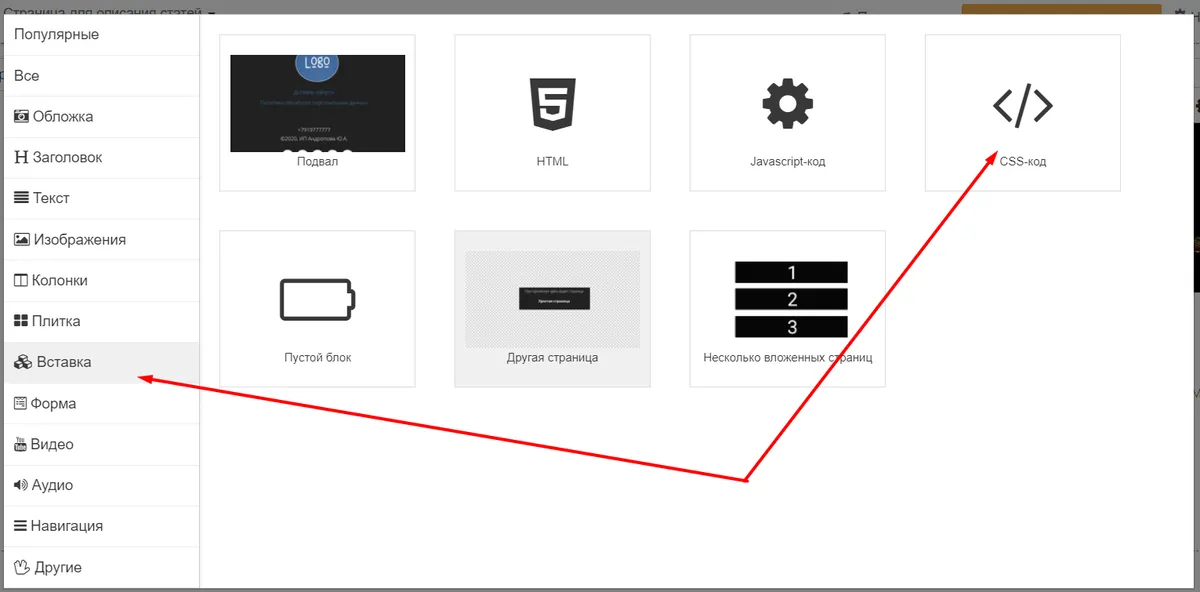Open the Текст category

point(100,199)
